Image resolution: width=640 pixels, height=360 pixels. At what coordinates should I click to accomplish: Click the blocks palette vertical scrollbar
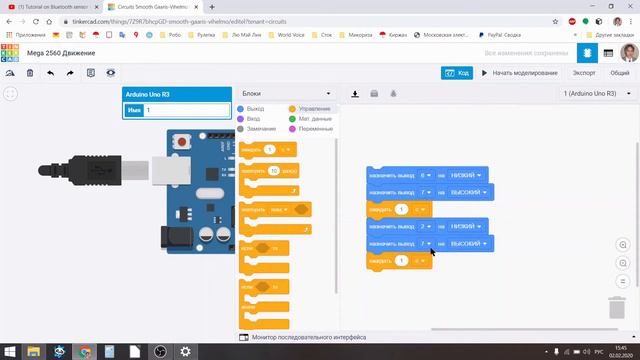point(336,216)
